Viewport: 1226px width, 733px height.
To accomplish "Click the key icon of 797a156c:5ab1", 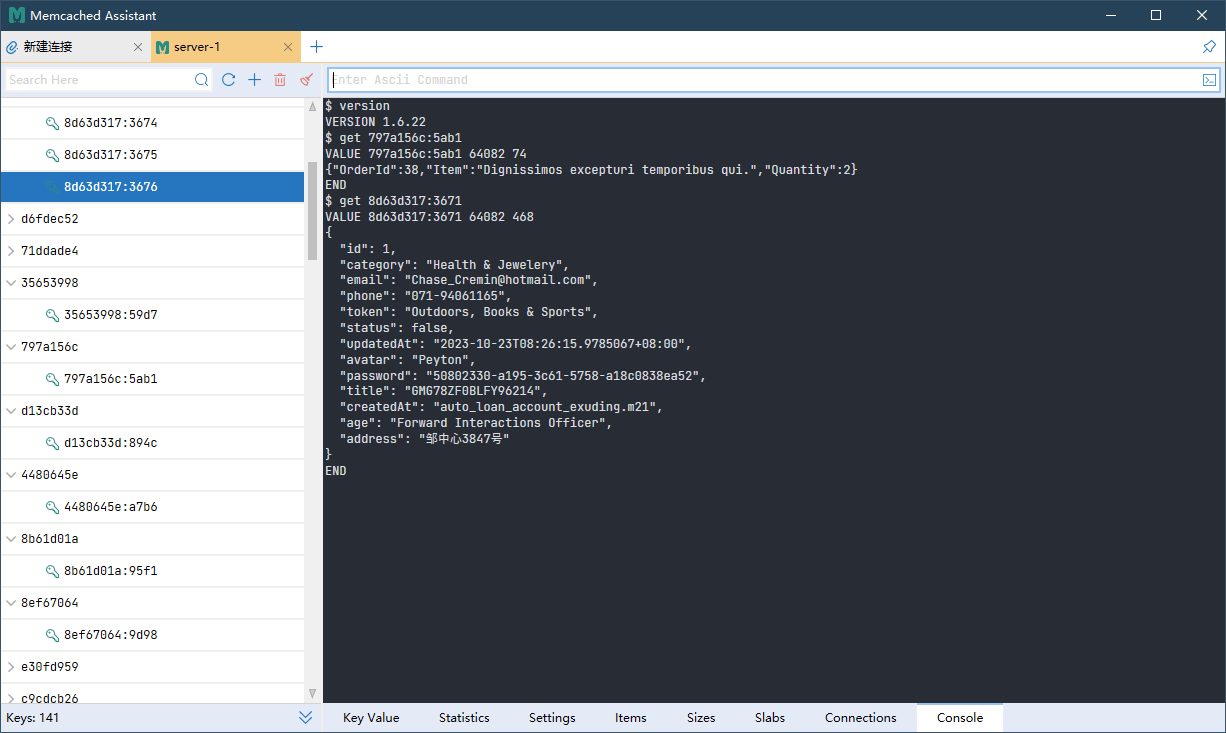I will point(53,379).
